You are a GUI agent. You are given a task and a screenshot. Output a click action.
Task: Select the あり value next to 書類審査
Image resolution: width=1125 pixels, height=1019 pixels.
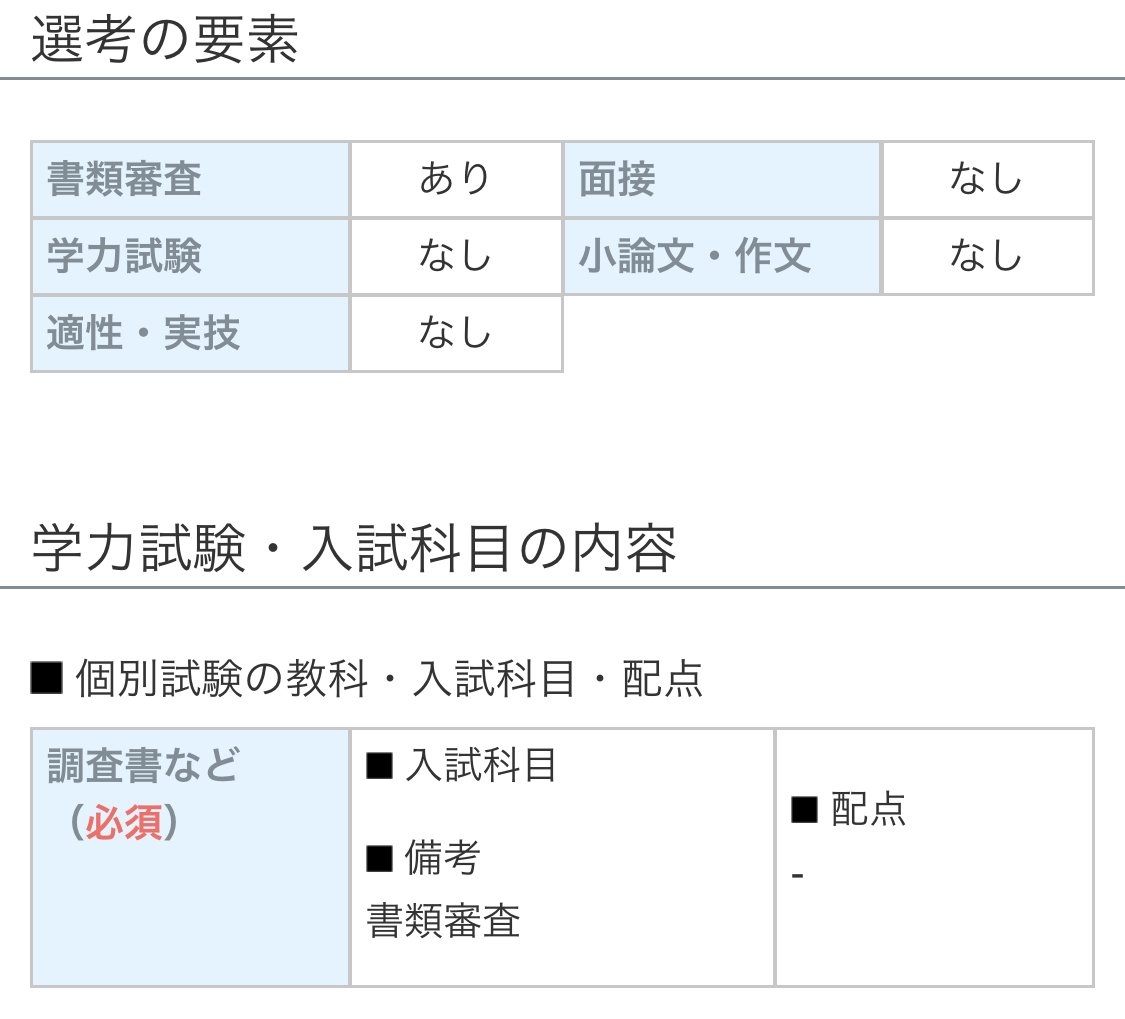tap(455, 180)
